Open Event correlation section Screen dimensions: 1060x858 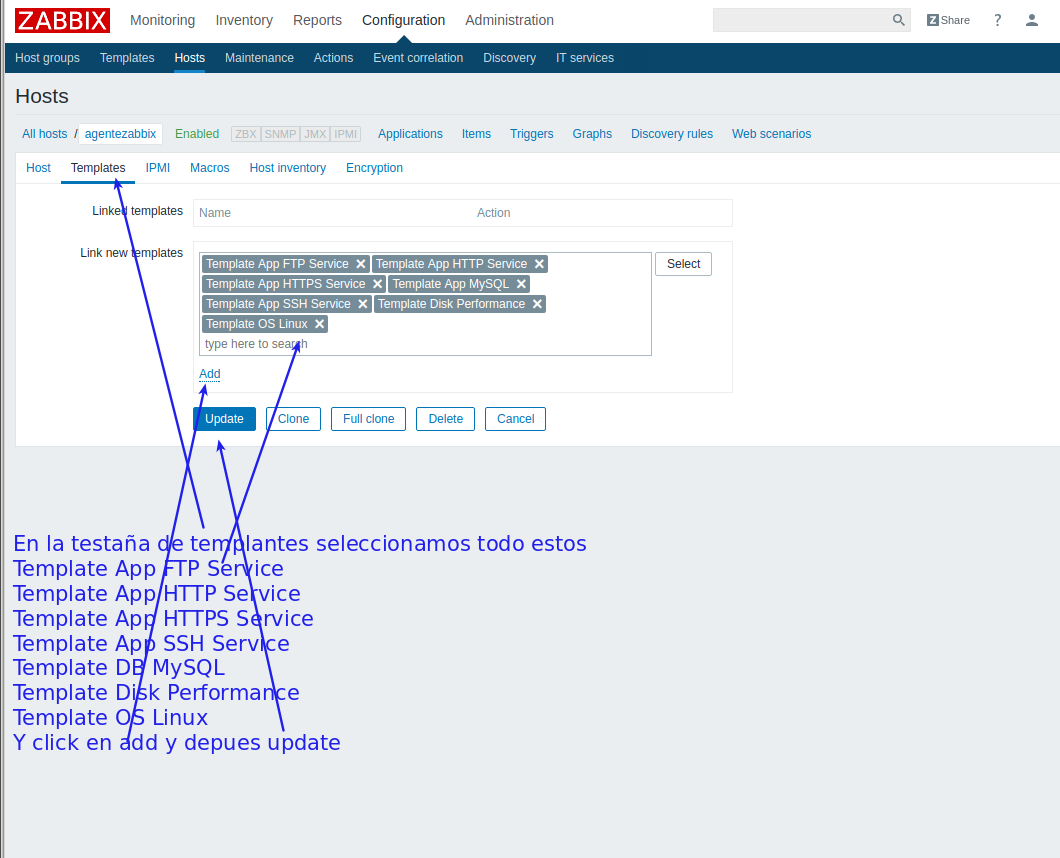tap(418, 58)
